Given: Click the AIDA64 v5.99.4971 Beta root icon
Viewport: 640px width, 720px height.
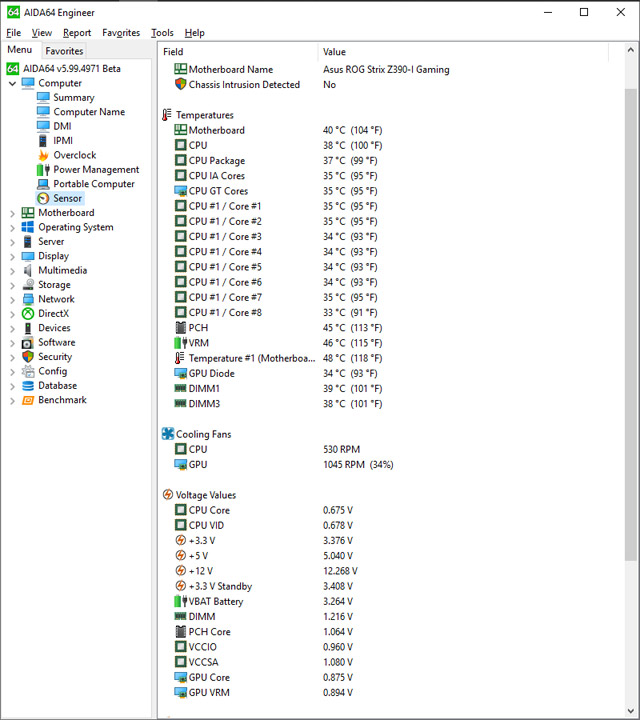Looking at the screenshot, I should coord(13,69).
